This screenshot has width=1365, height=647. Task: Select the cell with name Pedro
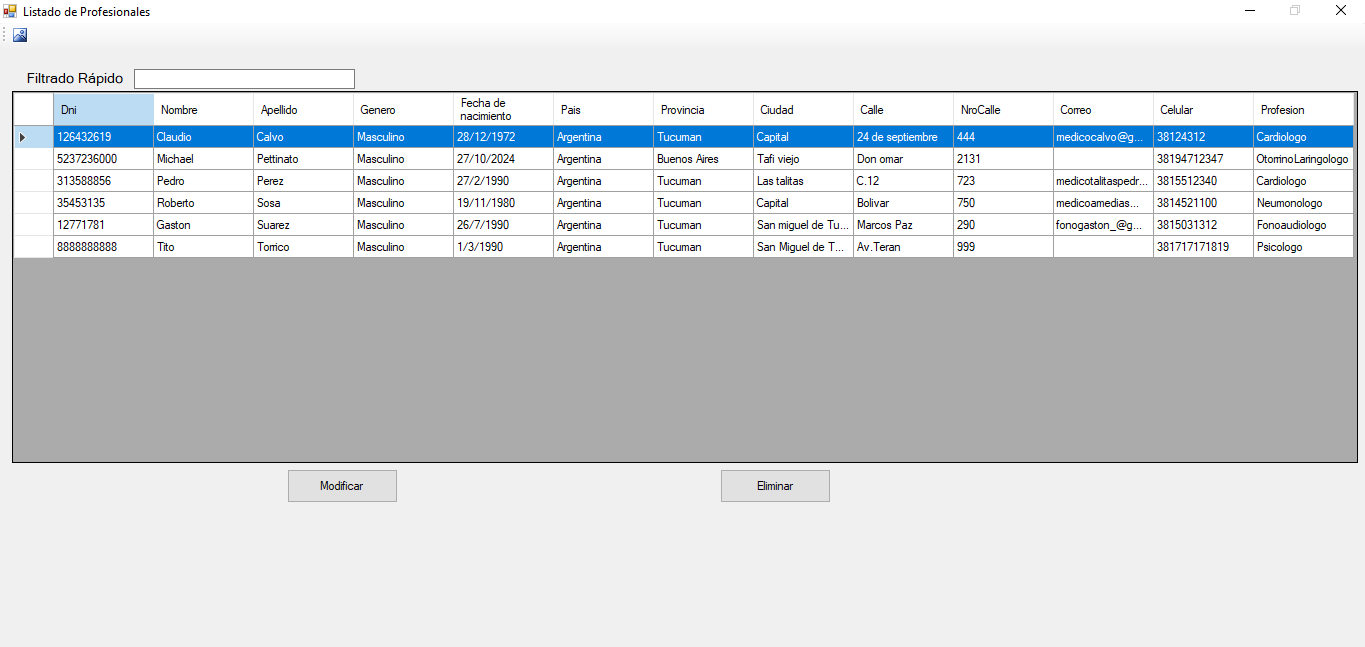[203, 181]
